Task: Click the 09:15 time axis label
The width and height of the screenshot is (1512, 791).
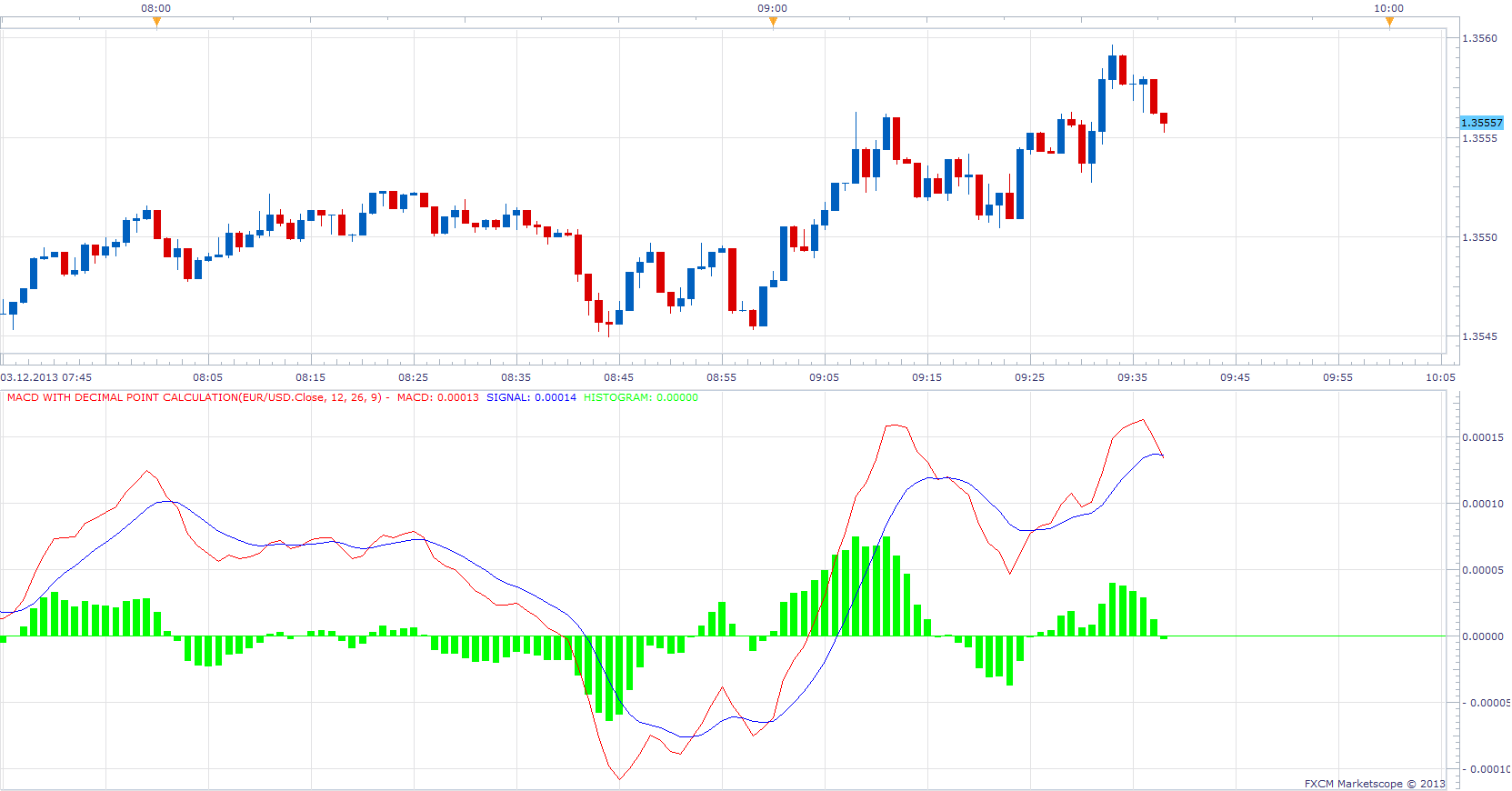Action: [926, 377]
